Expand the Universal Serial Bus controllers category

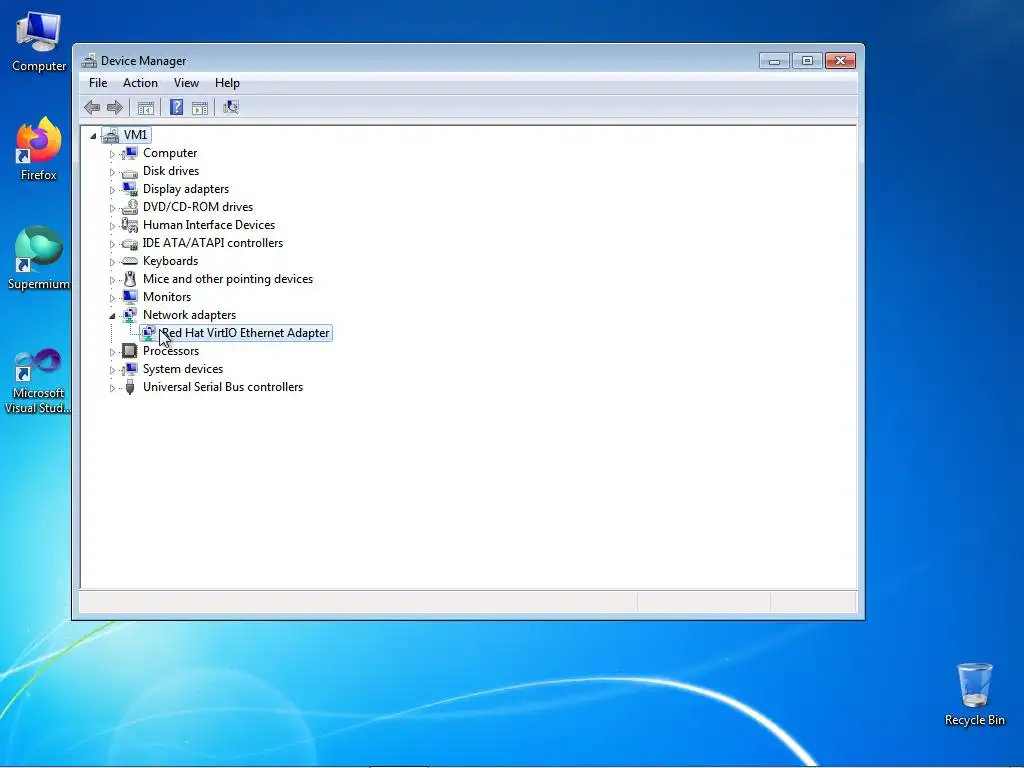112,388
